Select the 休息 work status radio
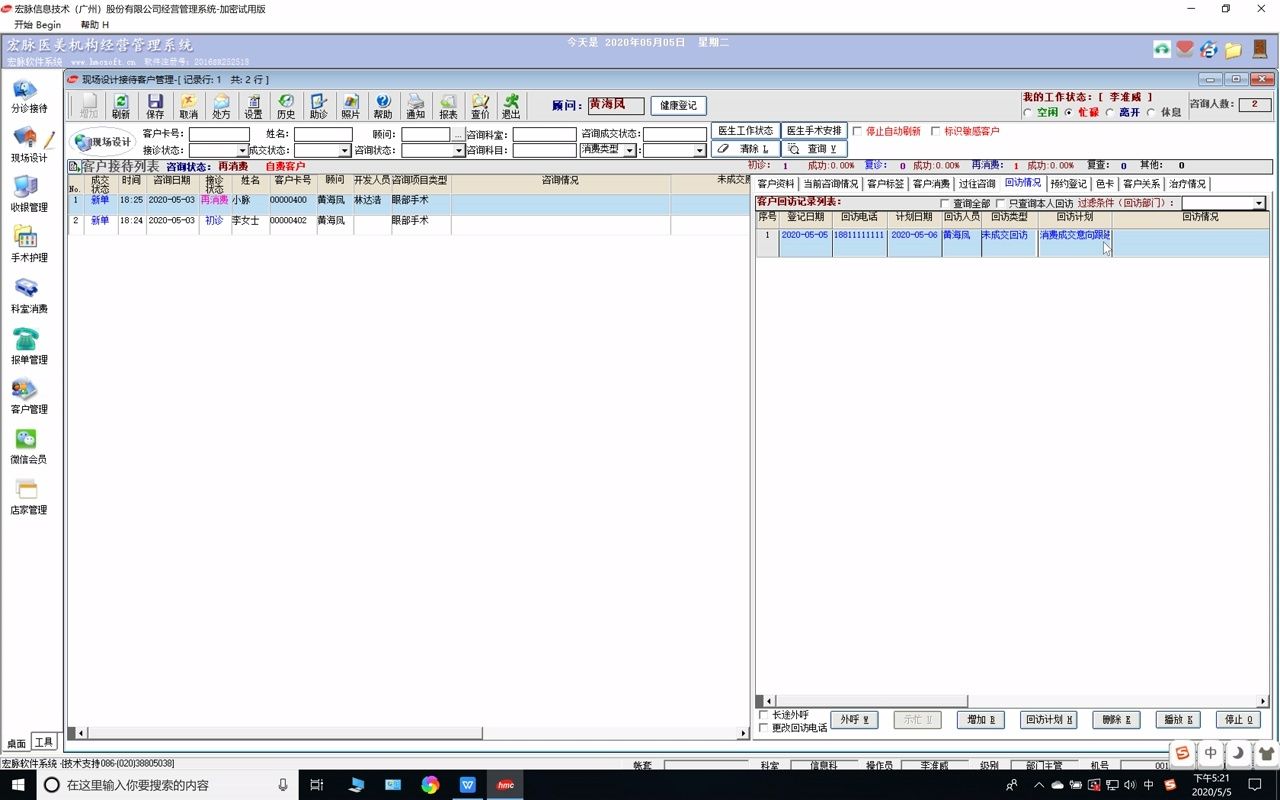The image size is (1280, 800). point(1151,113)
